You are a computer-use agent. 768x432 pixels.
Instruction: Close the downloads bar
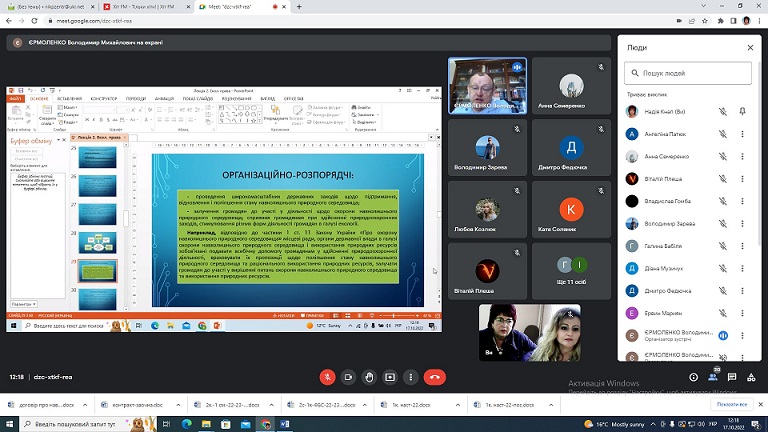tap(760, 405)
